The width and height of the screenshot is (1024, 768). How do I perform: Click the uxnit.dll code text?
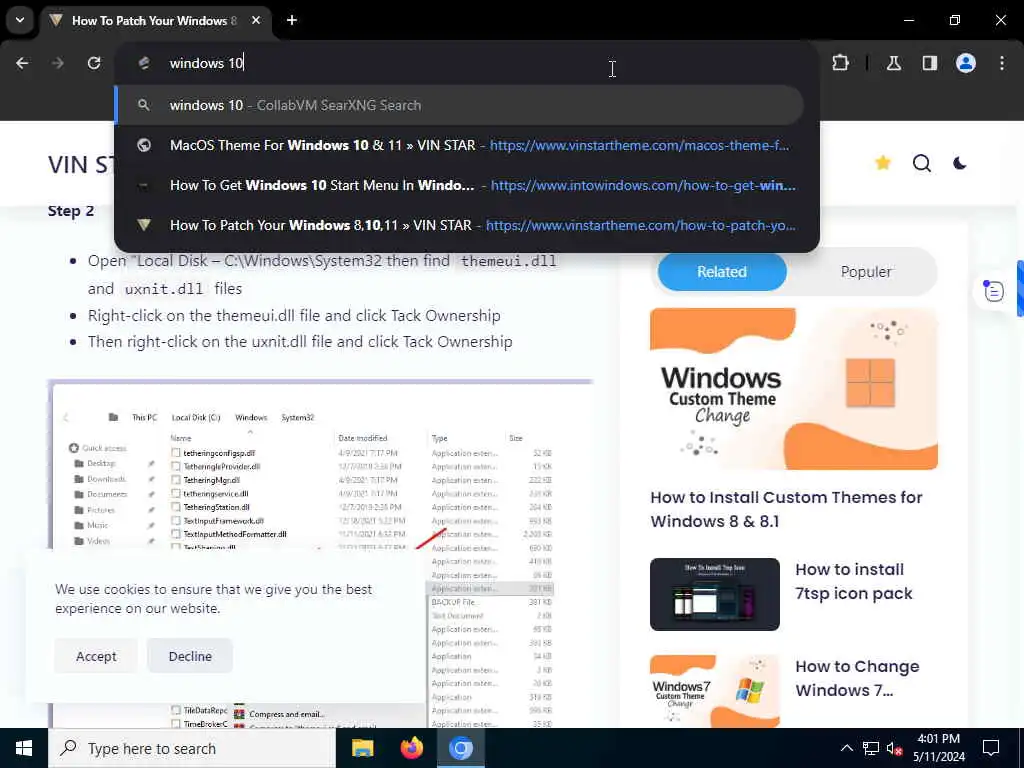coord(164,289)
